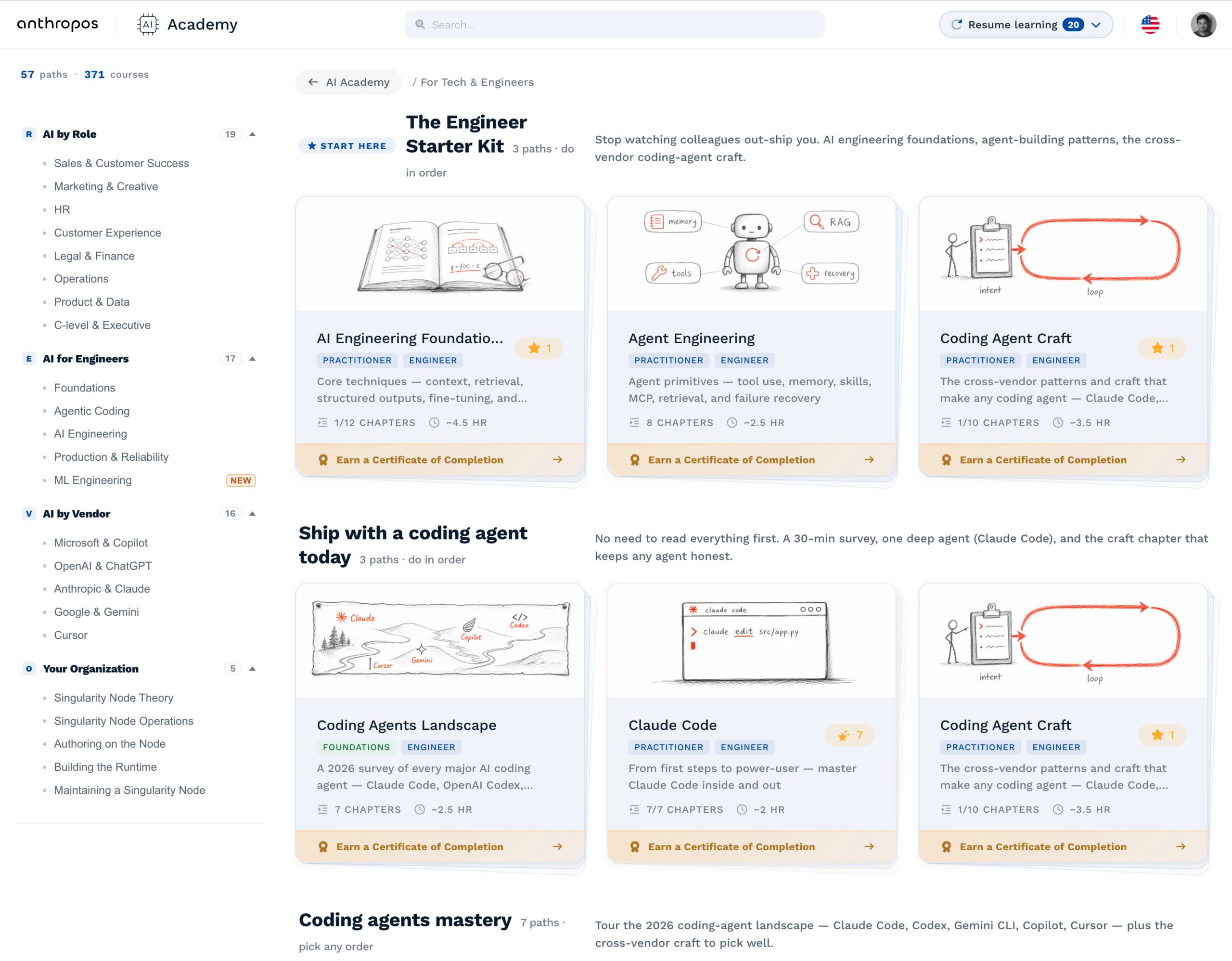Viewport: 1232px width, 961px height.
Task: Open Microsoft & Copilot vendor
Action: click(101, 543)
